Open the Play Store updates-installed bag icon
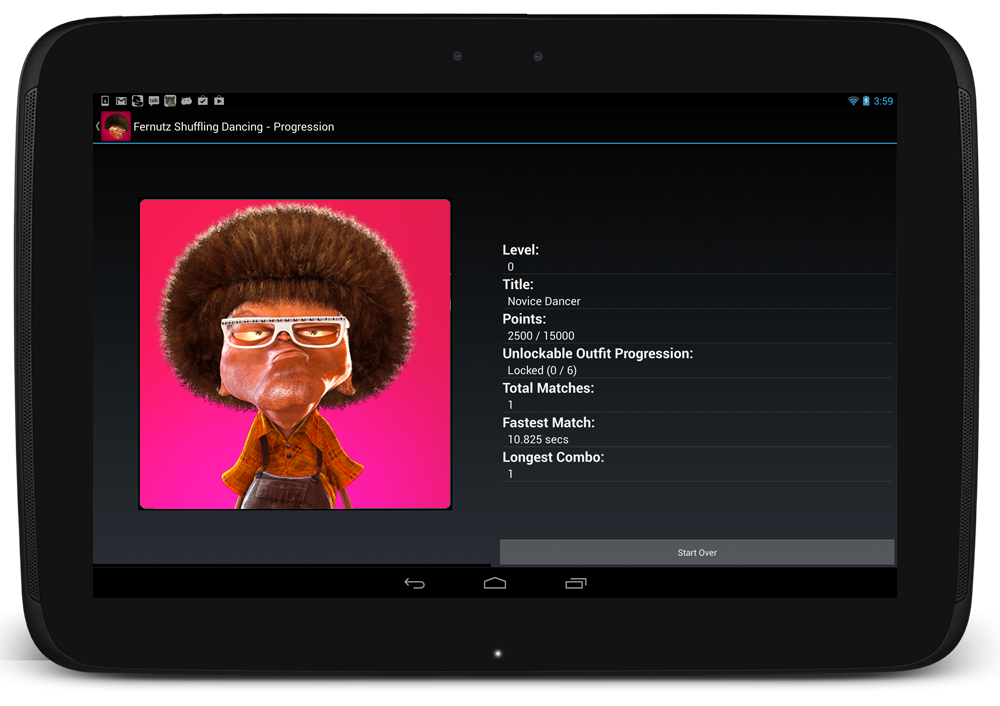The width and height of the screenshot is (1000, 706). coord(203,101)
